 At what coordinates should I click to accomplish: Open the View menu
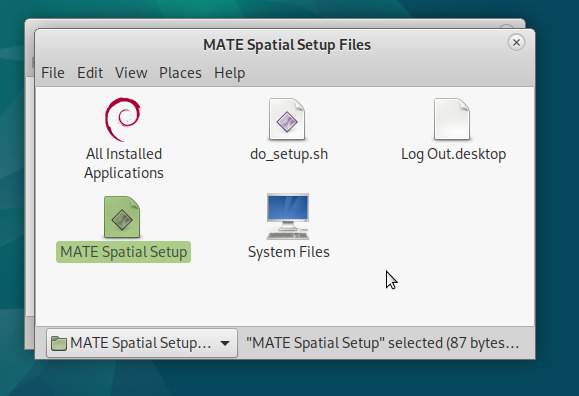click(x=131, y=73)
